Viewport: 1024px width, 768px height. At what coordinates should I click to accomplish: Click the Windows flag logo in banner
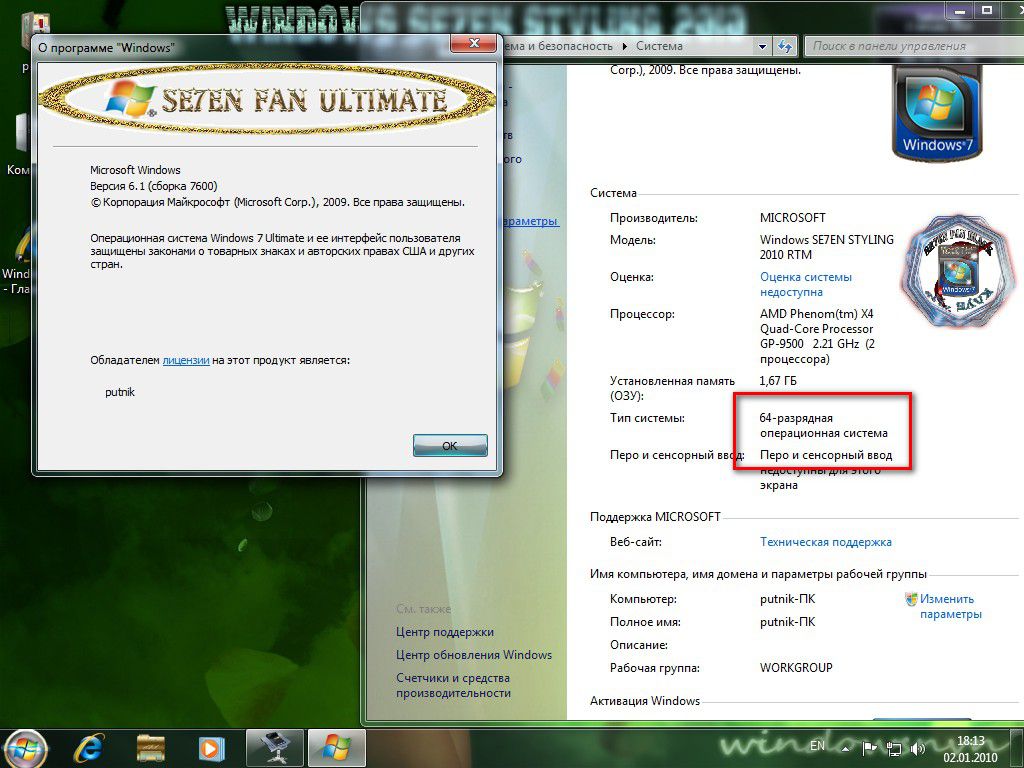[131, 99]
